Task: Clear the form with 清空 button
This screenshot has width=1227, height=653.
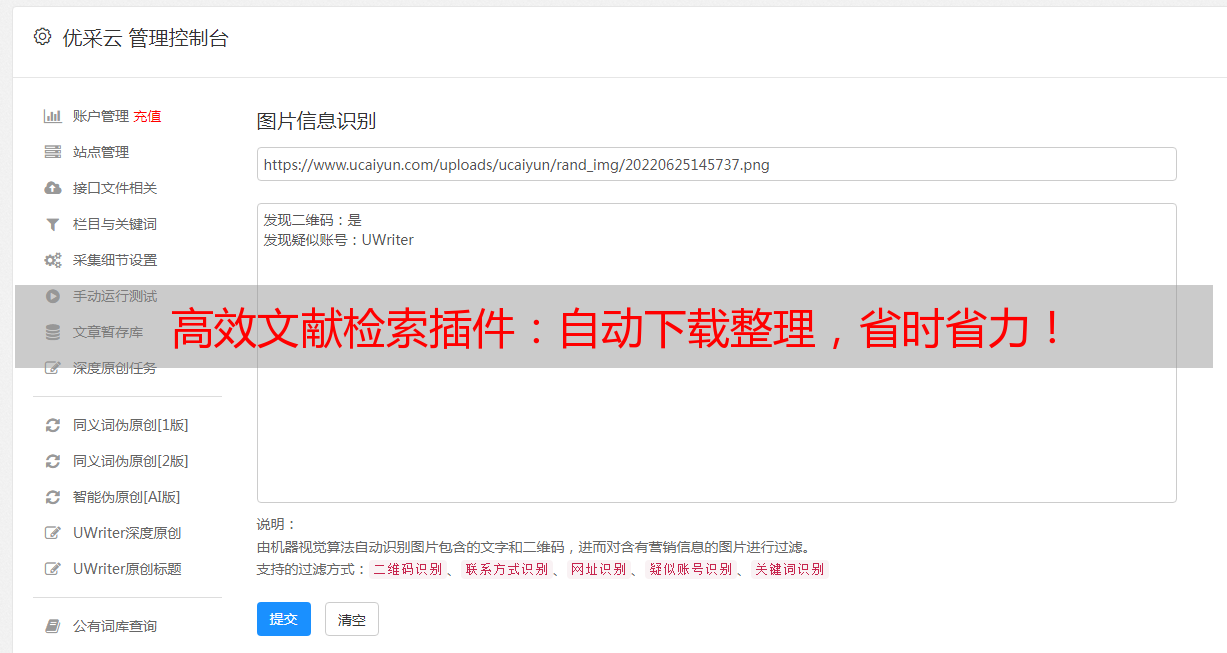Action: click(x=352, y=619)
